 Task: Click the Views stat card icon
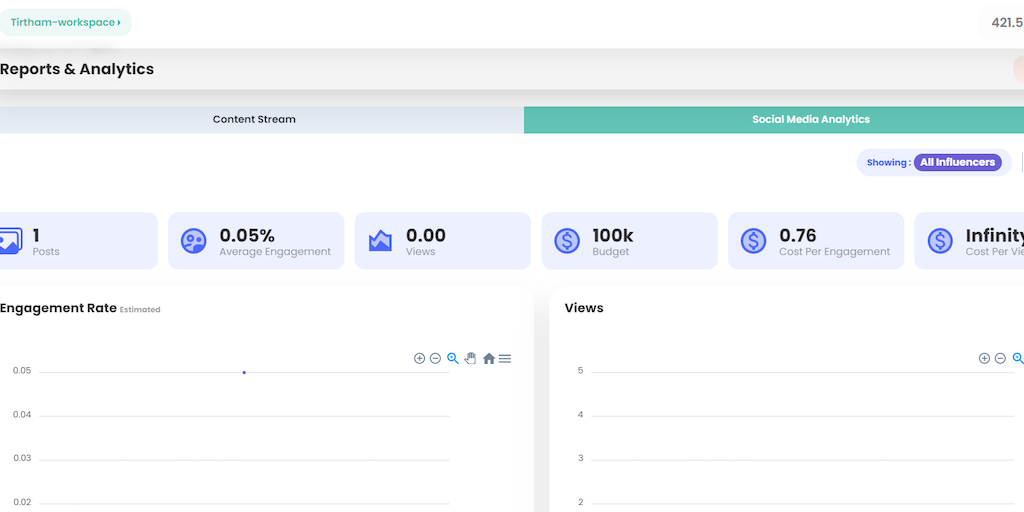pos(380,241)
